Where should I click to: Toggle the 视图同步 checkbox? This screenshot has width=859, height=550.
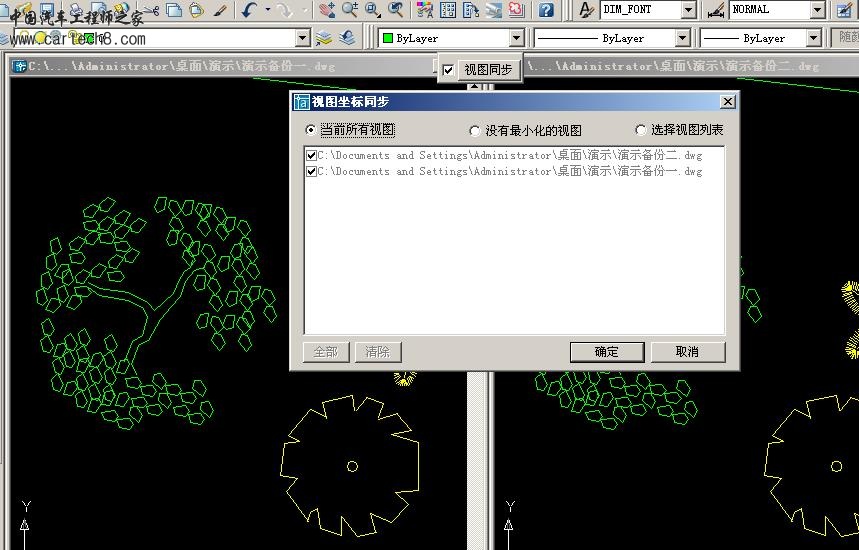coord(448,70)
